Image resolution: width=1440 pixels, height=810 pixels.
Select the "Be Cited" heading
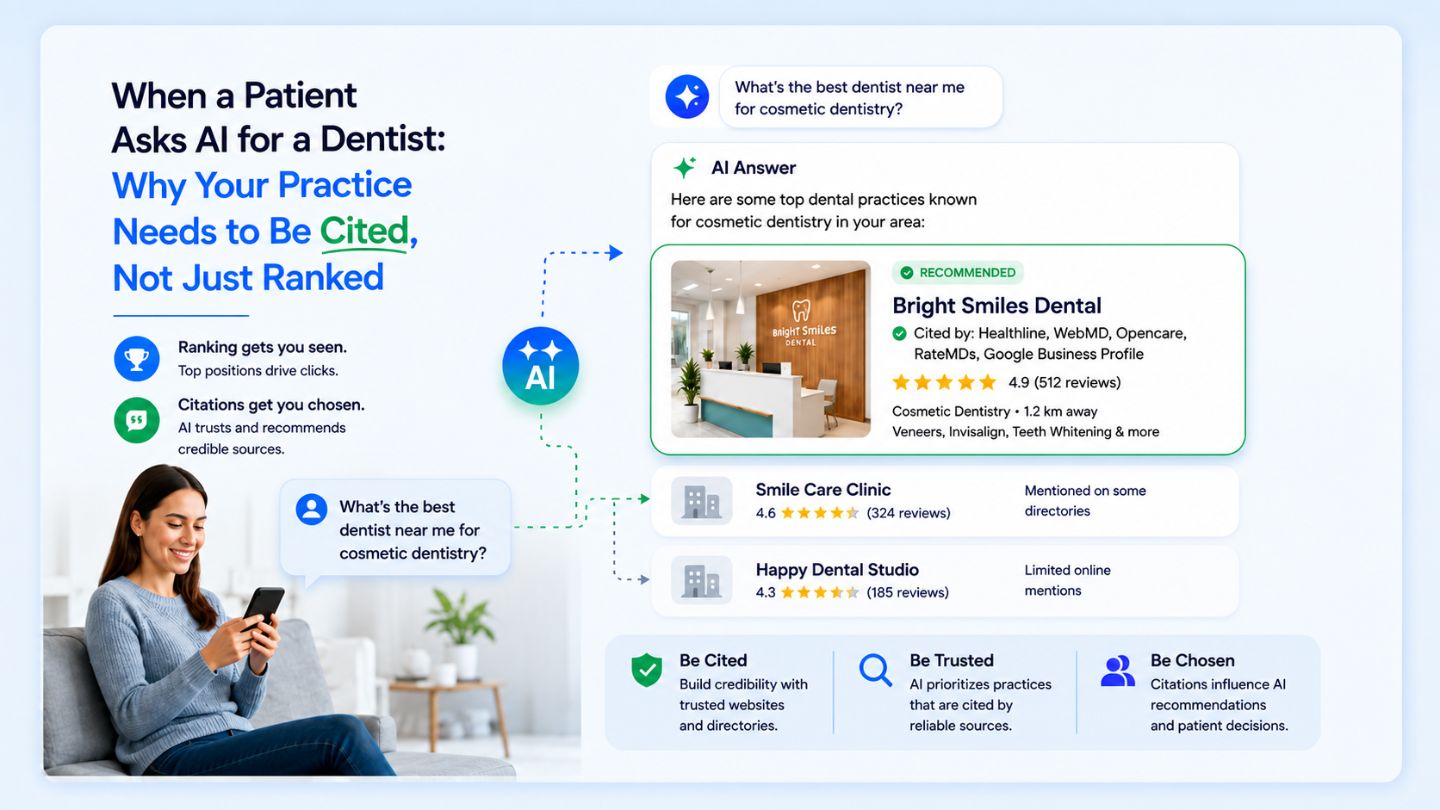713,660
